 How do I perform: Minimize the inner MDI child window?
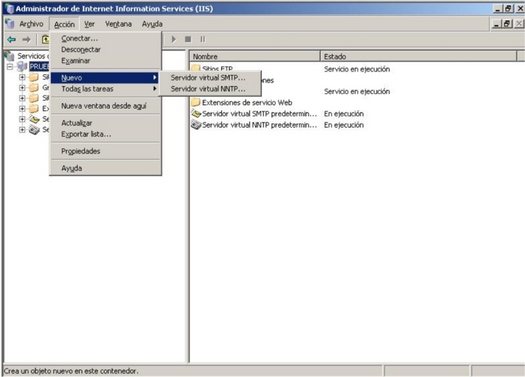pyautogui.click(x=497, y=24)
